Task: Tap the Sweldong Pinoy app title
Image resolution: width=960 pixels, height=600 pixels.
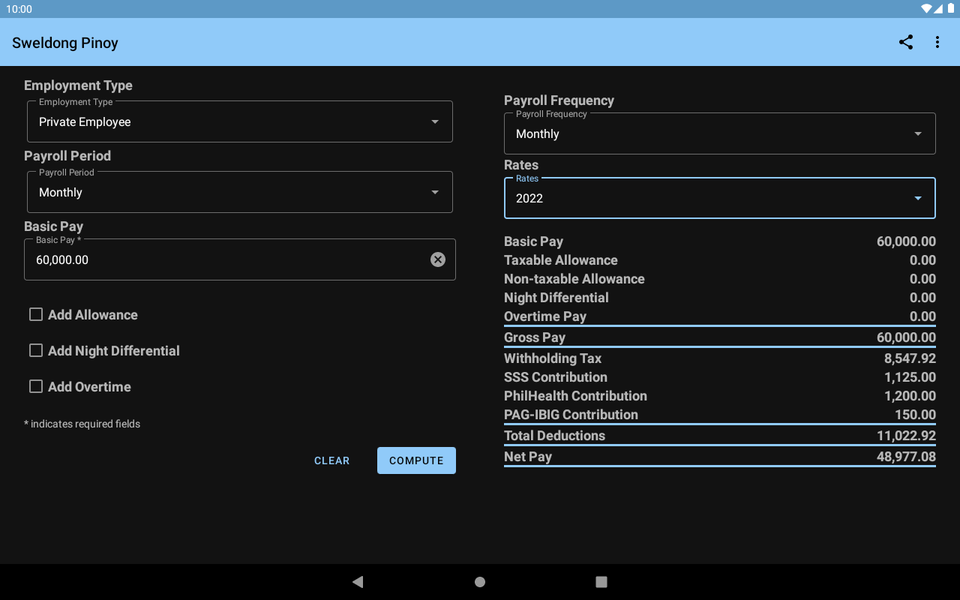Action: 65,43
